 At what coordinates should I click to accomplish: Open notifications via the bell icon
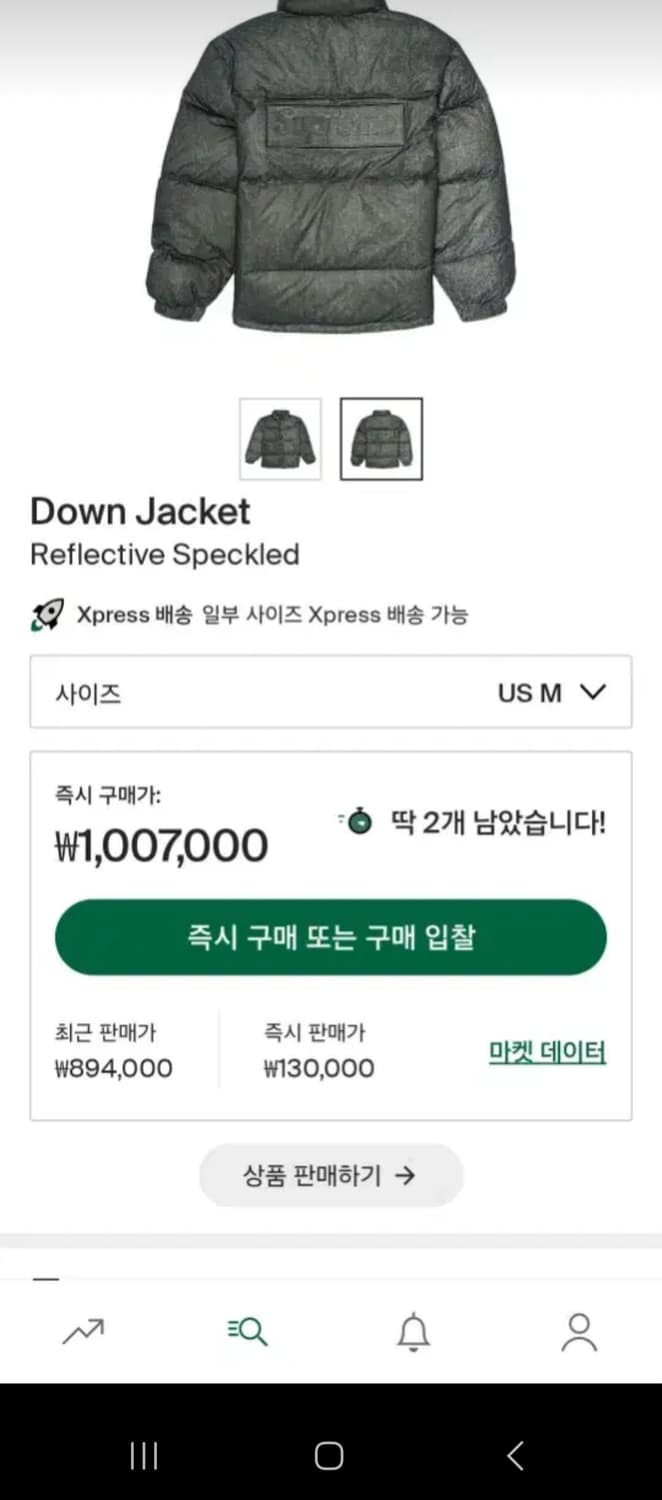(414, 1331)
